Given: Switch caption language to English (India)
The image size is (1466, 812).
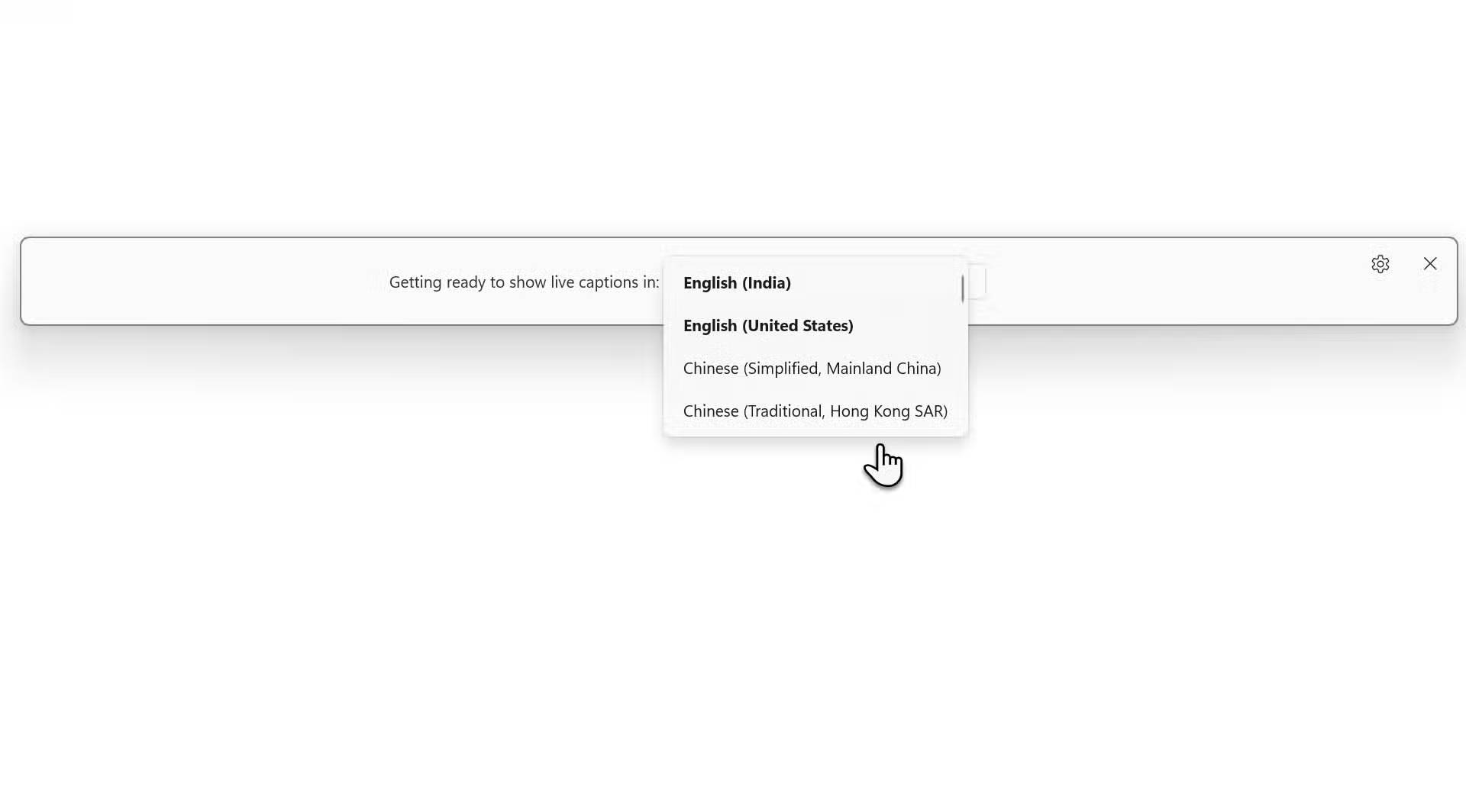Looking at the screenshot, I should 815,283.
